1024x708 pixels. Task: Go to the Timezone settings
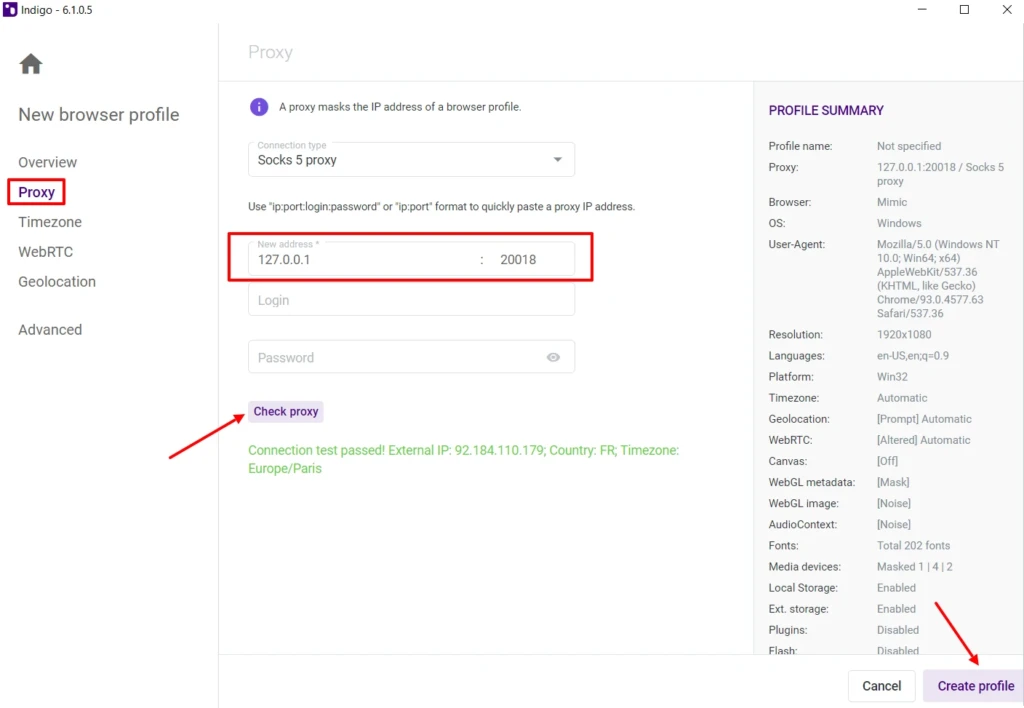pos(50,222)
